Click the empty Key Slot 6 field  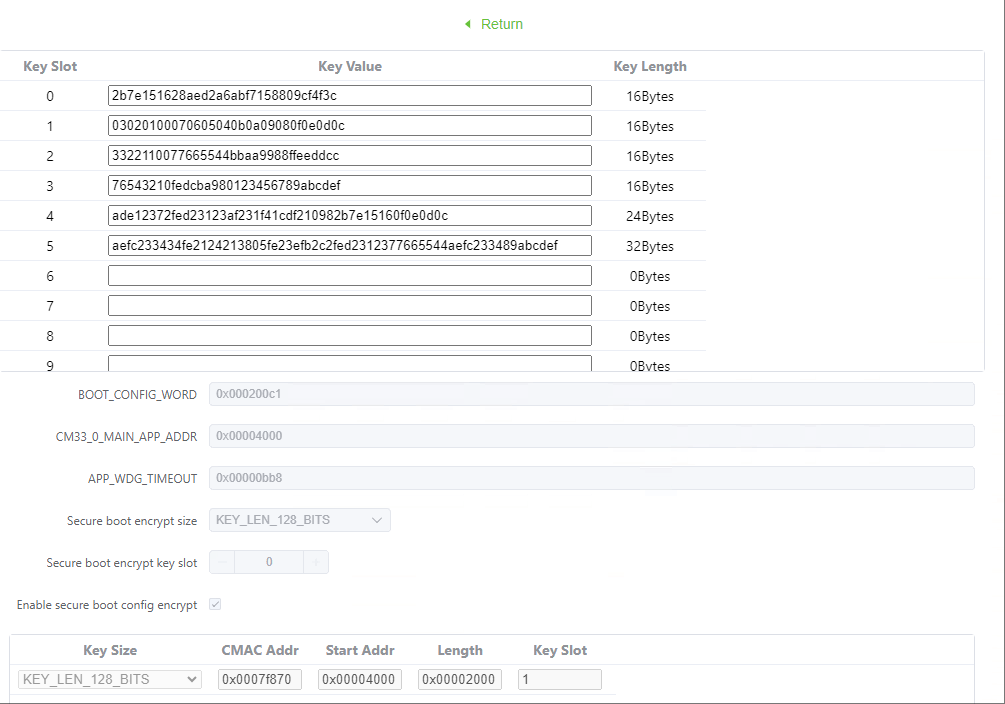349,276
